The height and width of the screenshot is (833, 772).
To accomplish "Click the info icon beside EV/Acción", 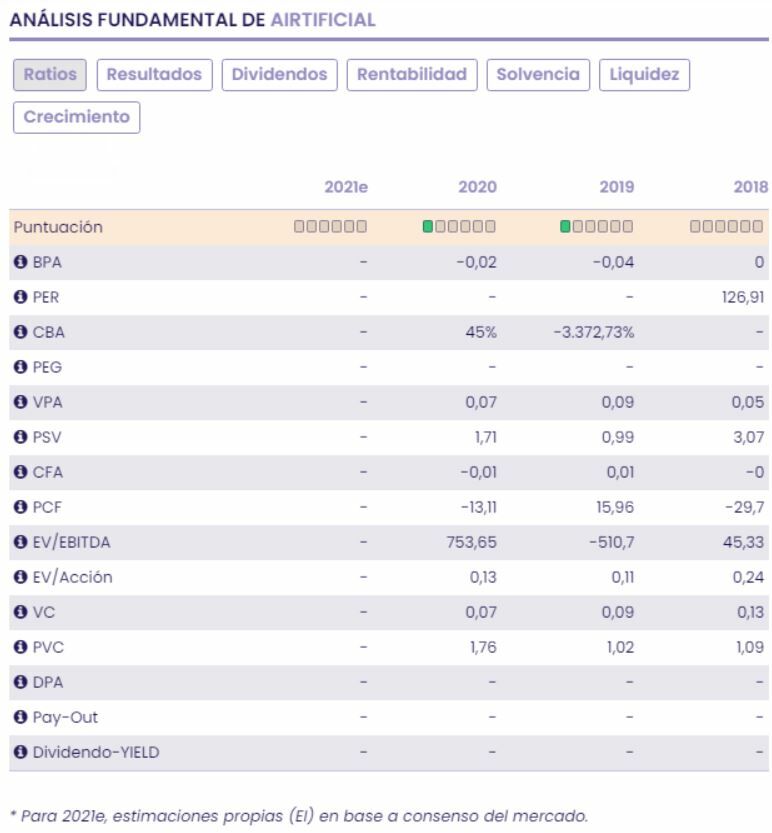I will tap(20, 577).
